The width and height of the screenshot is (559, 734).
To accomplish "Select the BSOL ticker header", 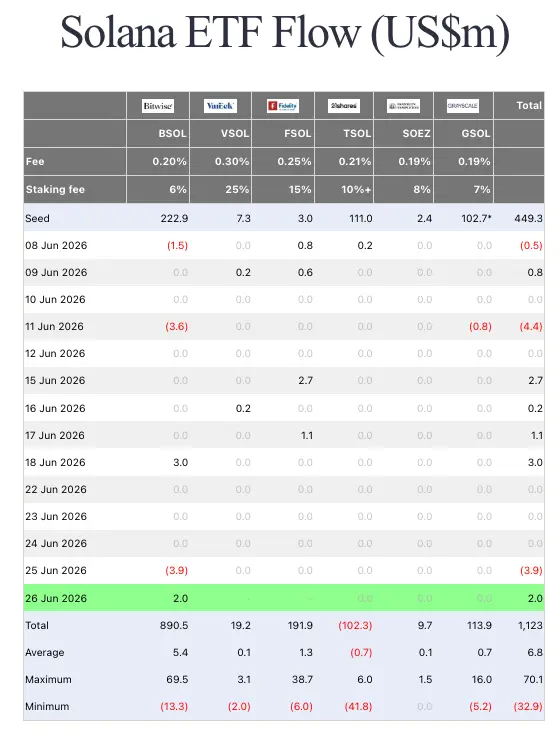I will point(172,133).
